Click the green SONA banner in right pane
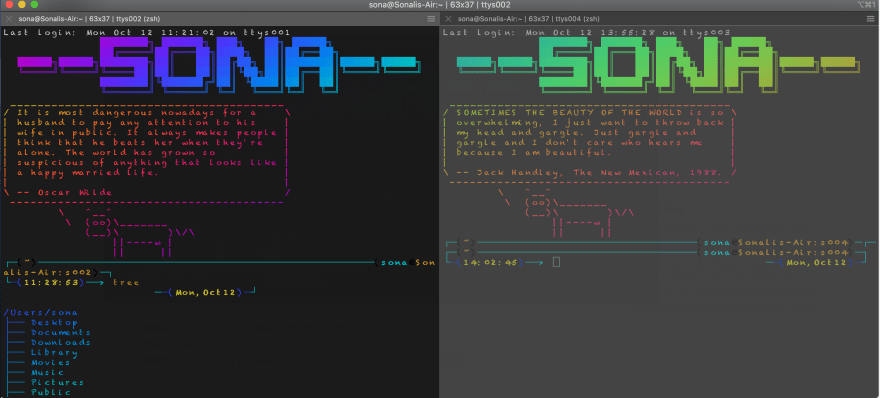 pos(657,65)
